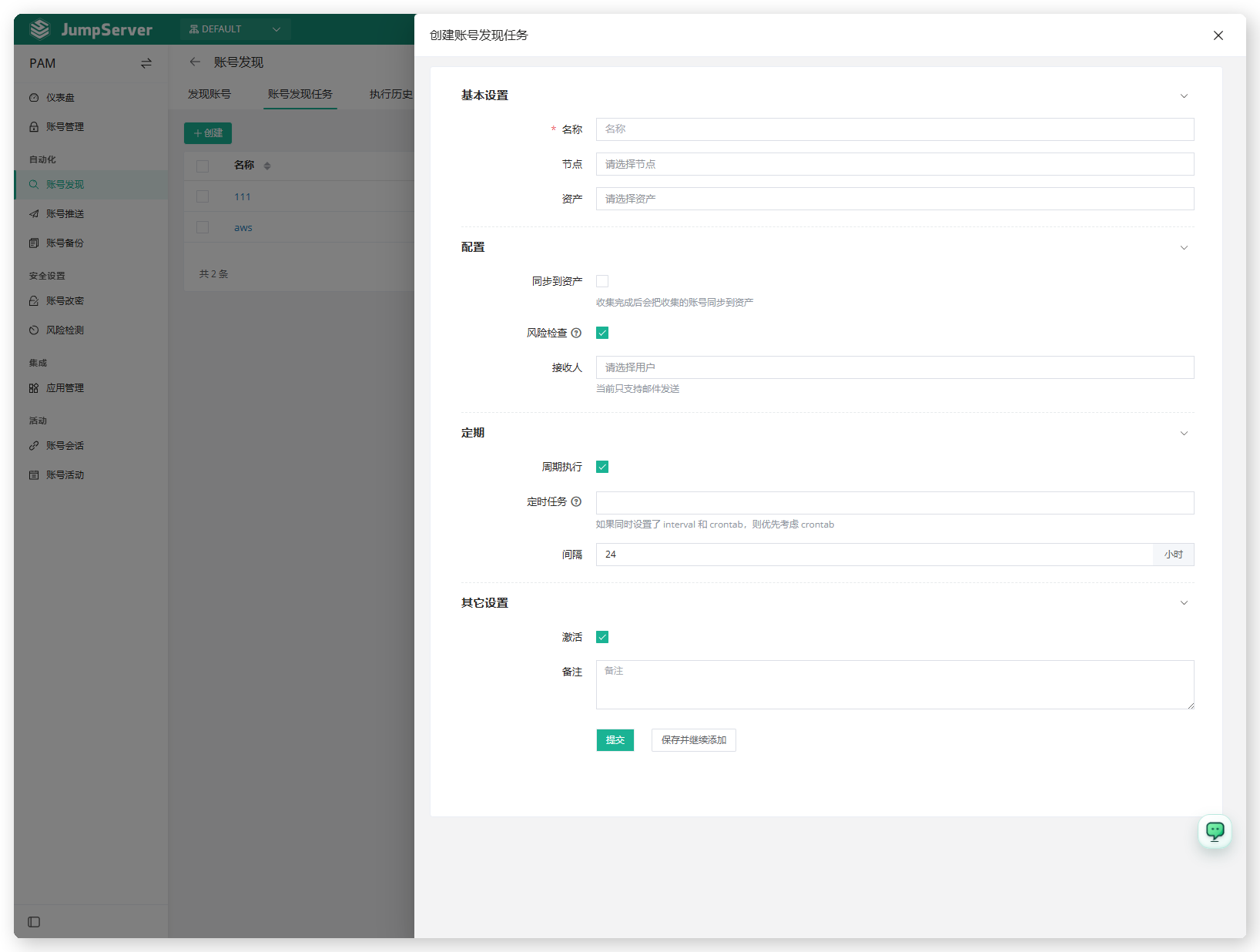Viewport: 1260px width, 952px height.
Task: Close the 创建账号发现任务 drawer
Action: click(1218, 35)
